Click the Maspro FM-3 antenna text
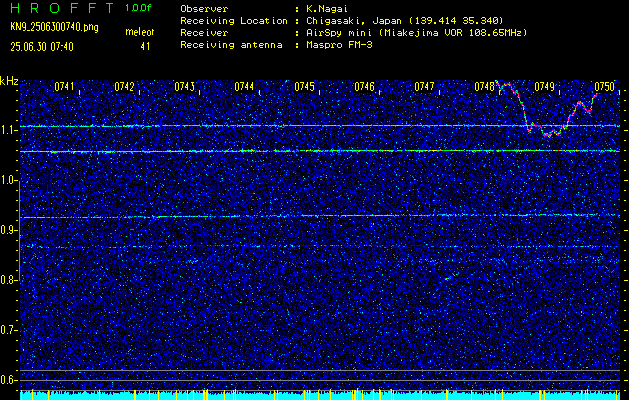The height and width of the screenshot is (400, 629). click(x=337, y=45)
